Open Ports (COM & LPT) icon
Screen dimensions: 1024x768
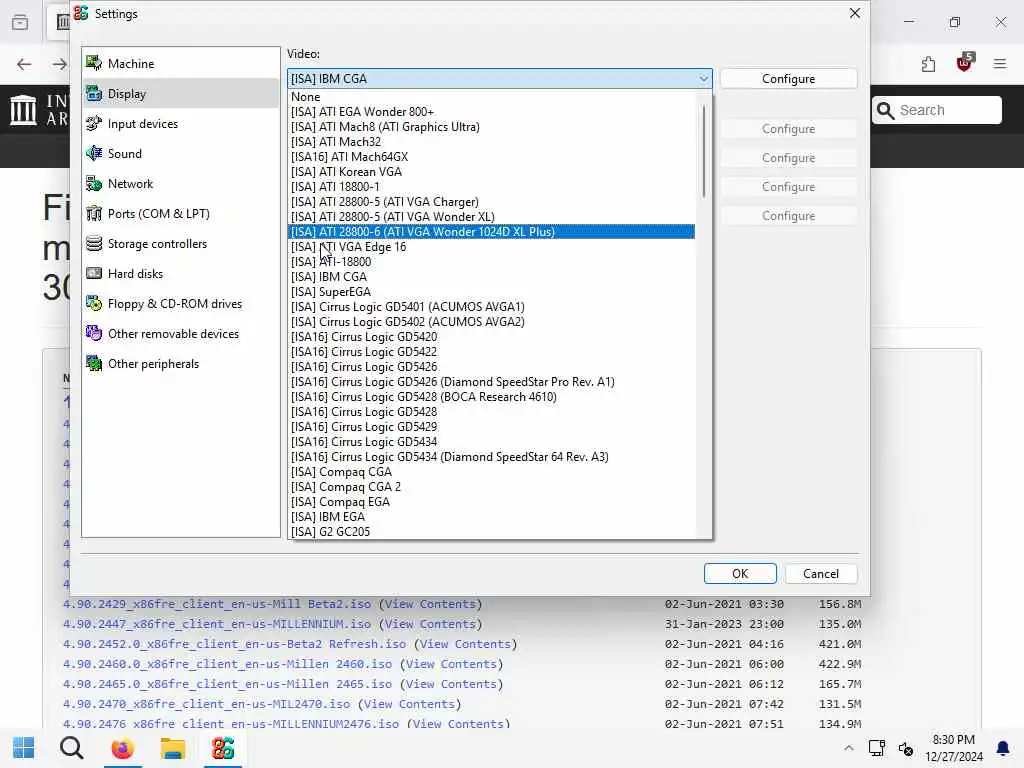(94, 214)
